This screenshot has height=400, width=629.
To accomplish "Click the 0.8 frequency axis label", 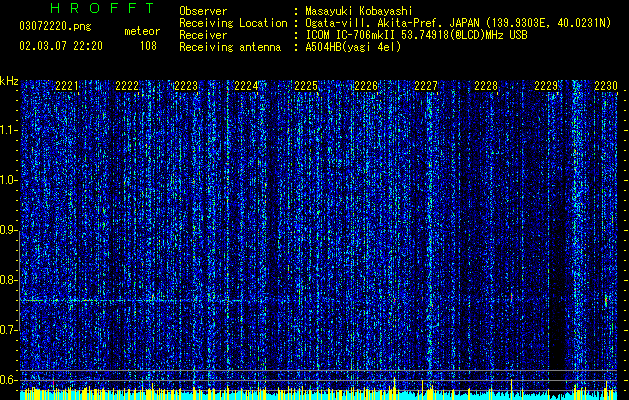I will tap(9, 280).
